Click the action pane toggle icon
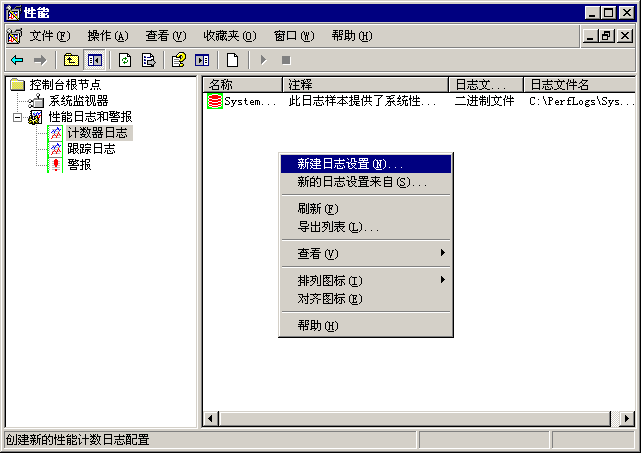Viewport: 641px width, 453px height. (202, 60)
